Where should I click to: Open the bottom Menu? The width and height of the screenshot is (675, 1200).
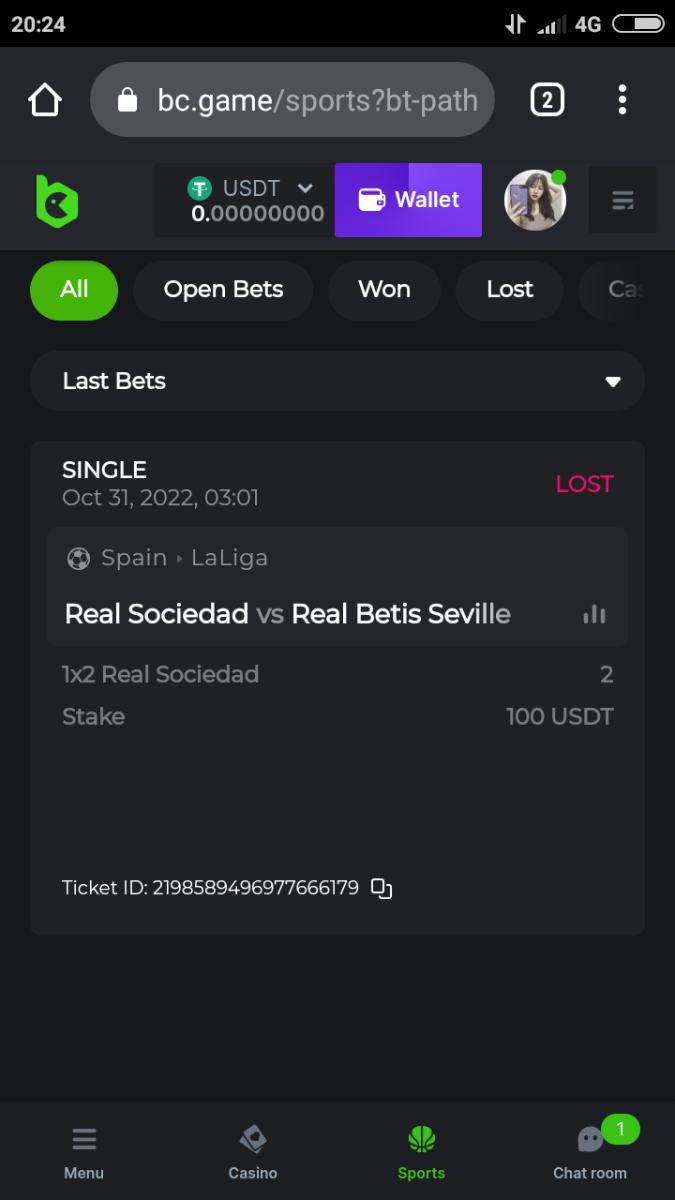[84, 1152]
